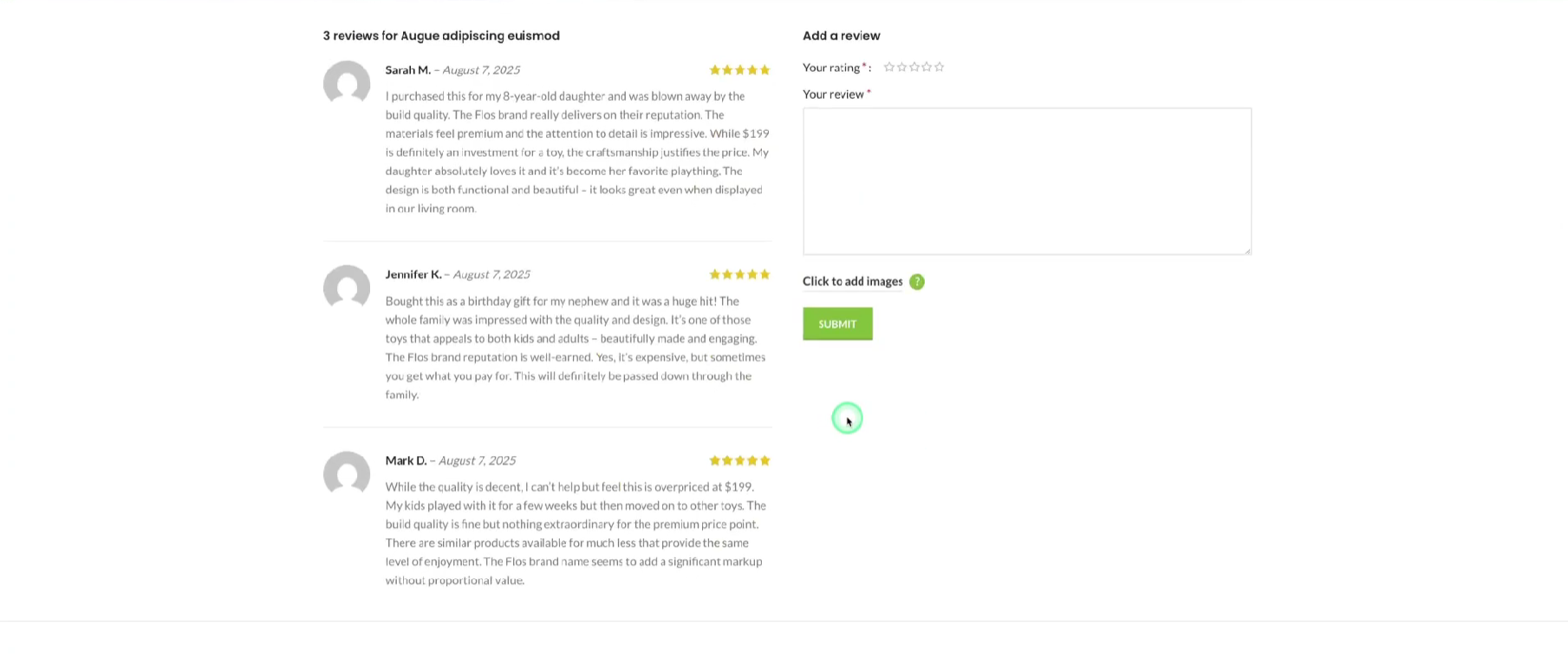1568x671 pixels.
Task: Click the star rating on Sarah M.'s review
Action: tap(739, 70)
